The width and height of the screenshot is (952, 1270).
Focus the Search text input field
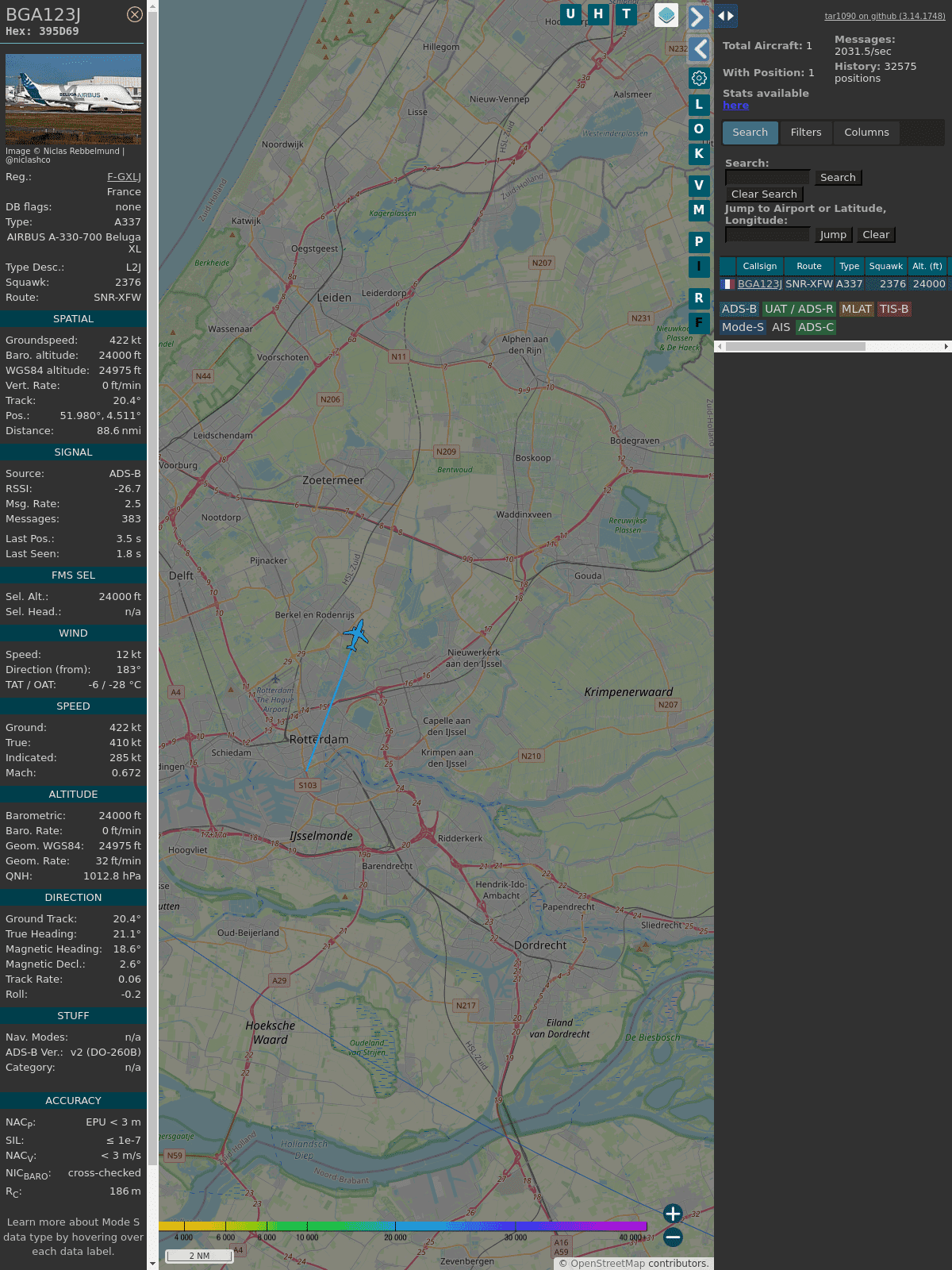click(767, 178)
